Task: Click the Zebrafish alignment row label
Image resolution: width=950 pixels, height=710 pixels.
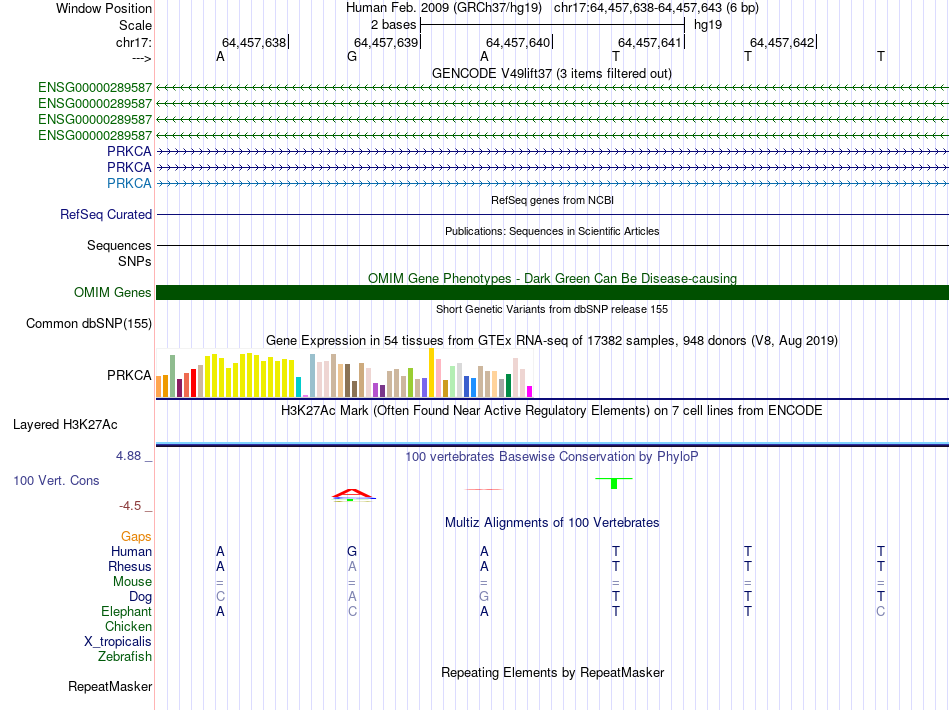Action: [x=125, y=656]
